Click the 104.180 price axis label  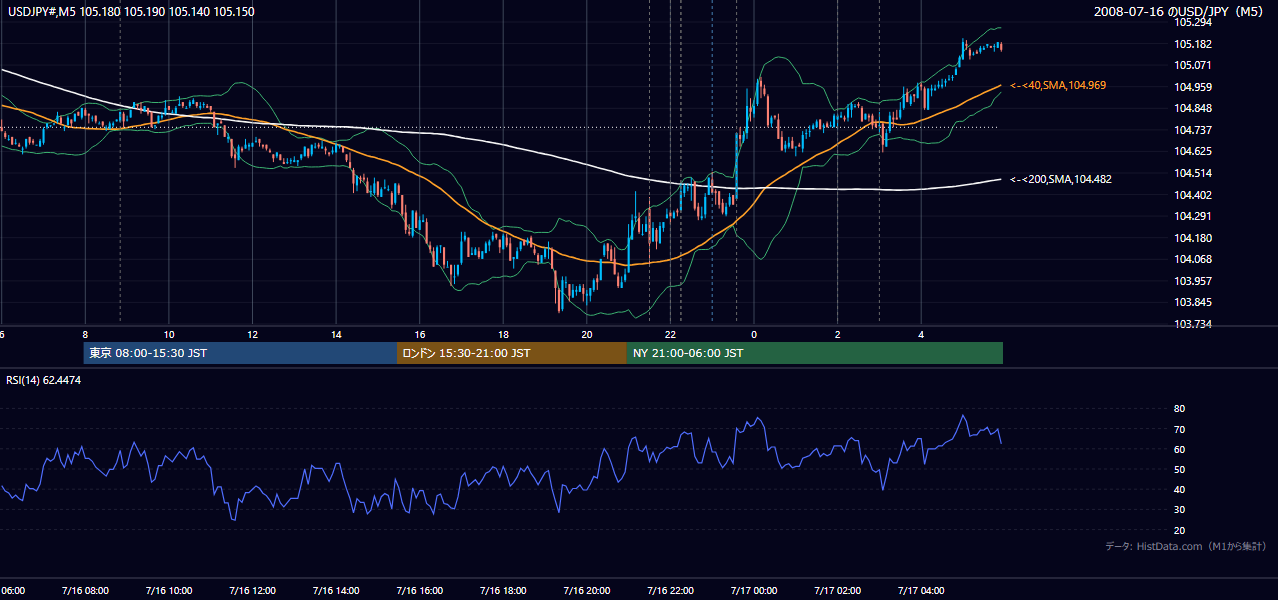pos(1192,238)
